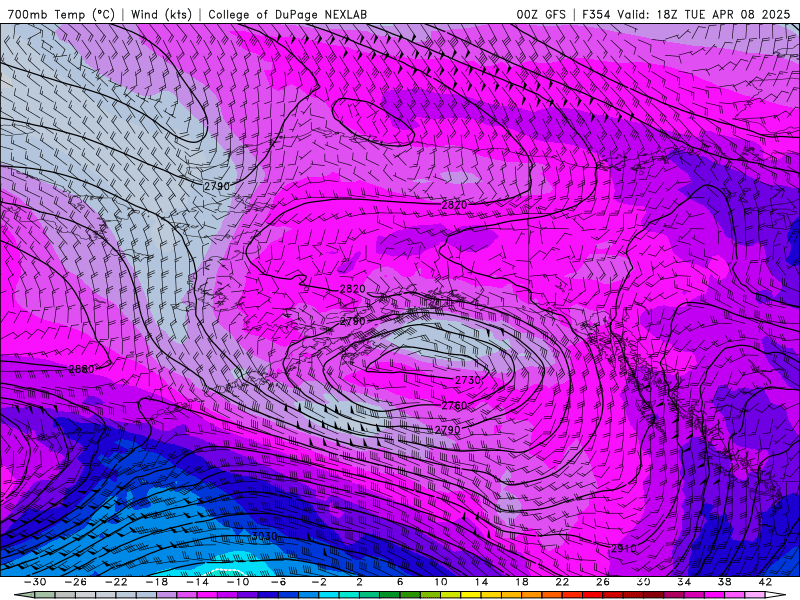Image resolution: width=800 pixels, height=600 pixels.
Task: Select the 2820 label directly above a 2790 label
Action: (x=353, y=289)
